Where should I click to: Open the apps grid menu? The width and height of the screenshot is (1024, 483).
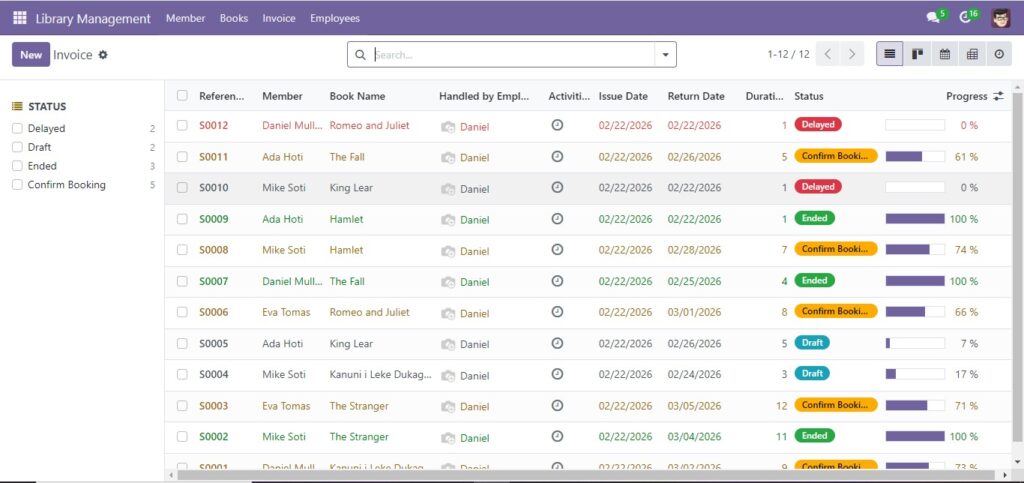pos(20,18)
